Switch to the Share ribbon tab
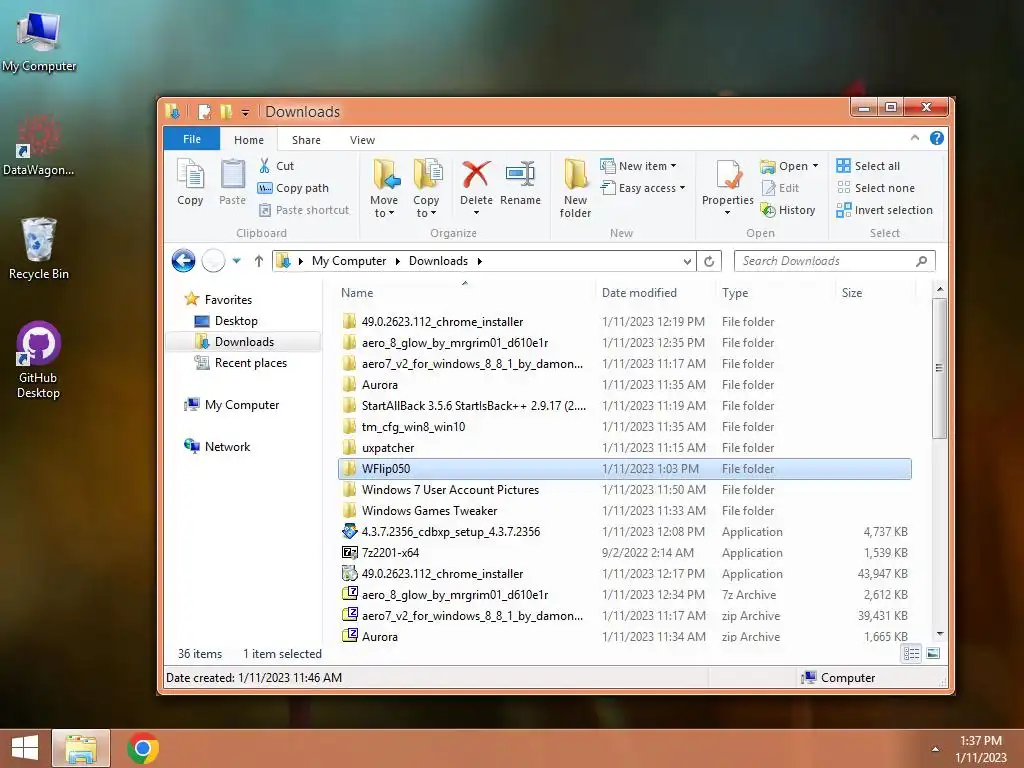Screen dimensions: 1024x768 click(306, 140)
